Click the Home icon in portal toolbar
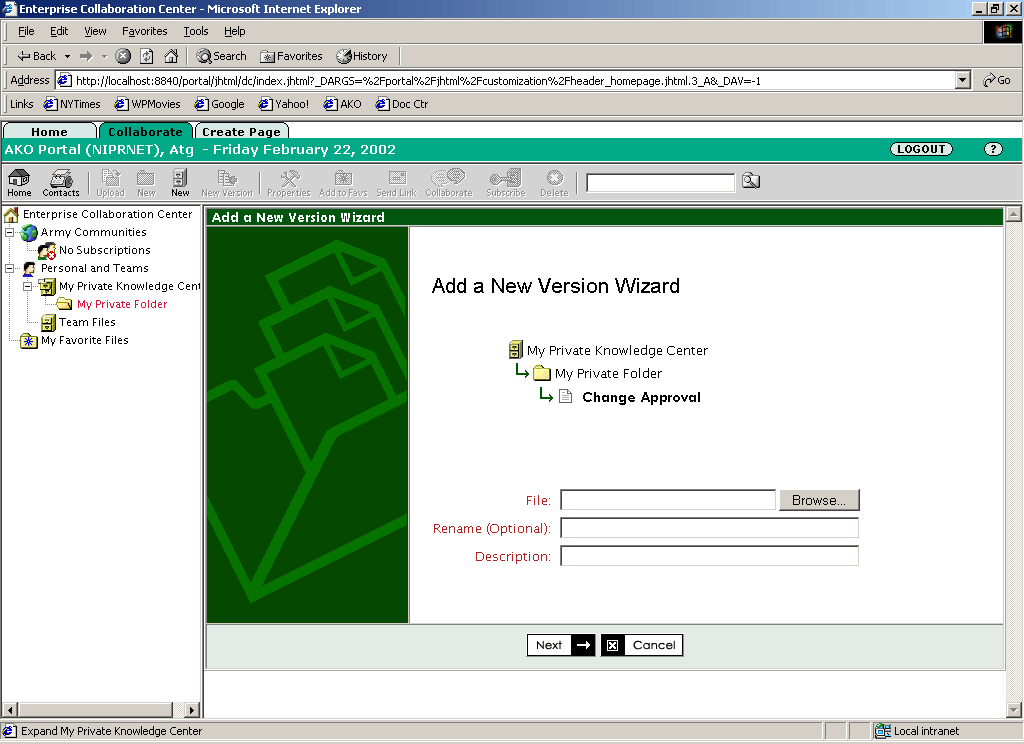 pos(19,182)
